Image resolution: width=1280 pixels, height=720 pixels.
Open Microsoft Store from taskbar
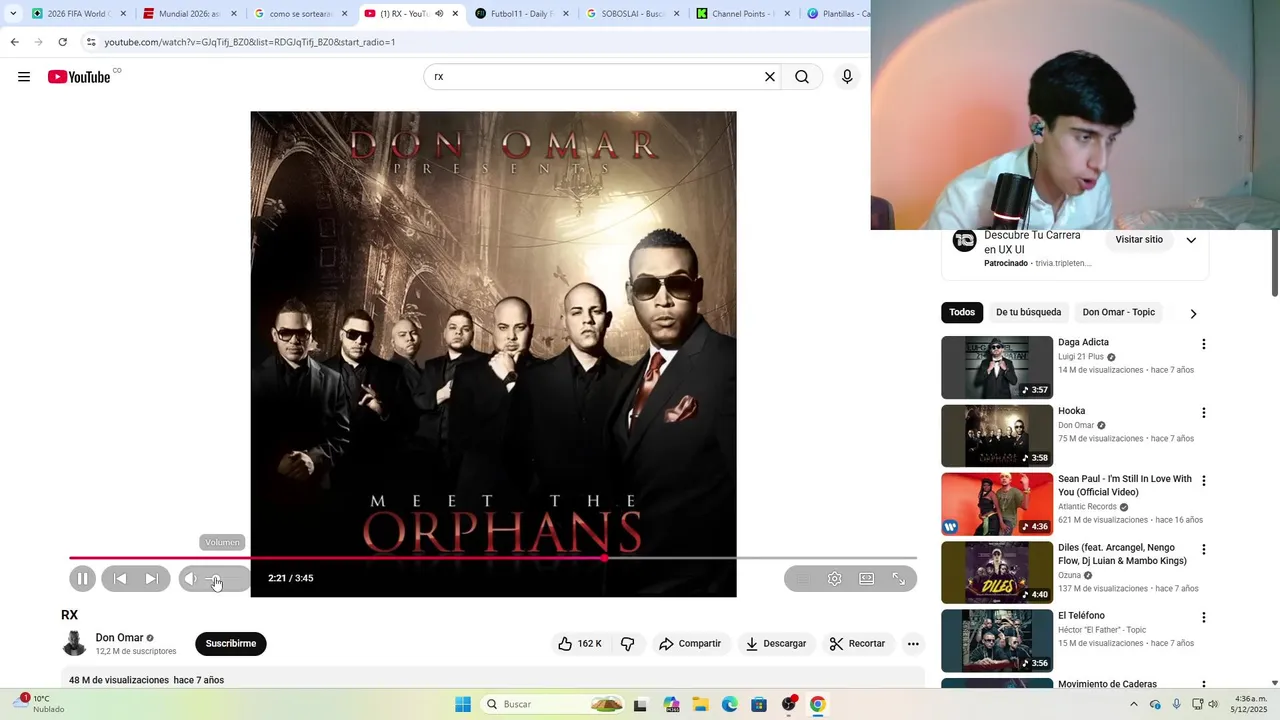click(x=759, y=704)
